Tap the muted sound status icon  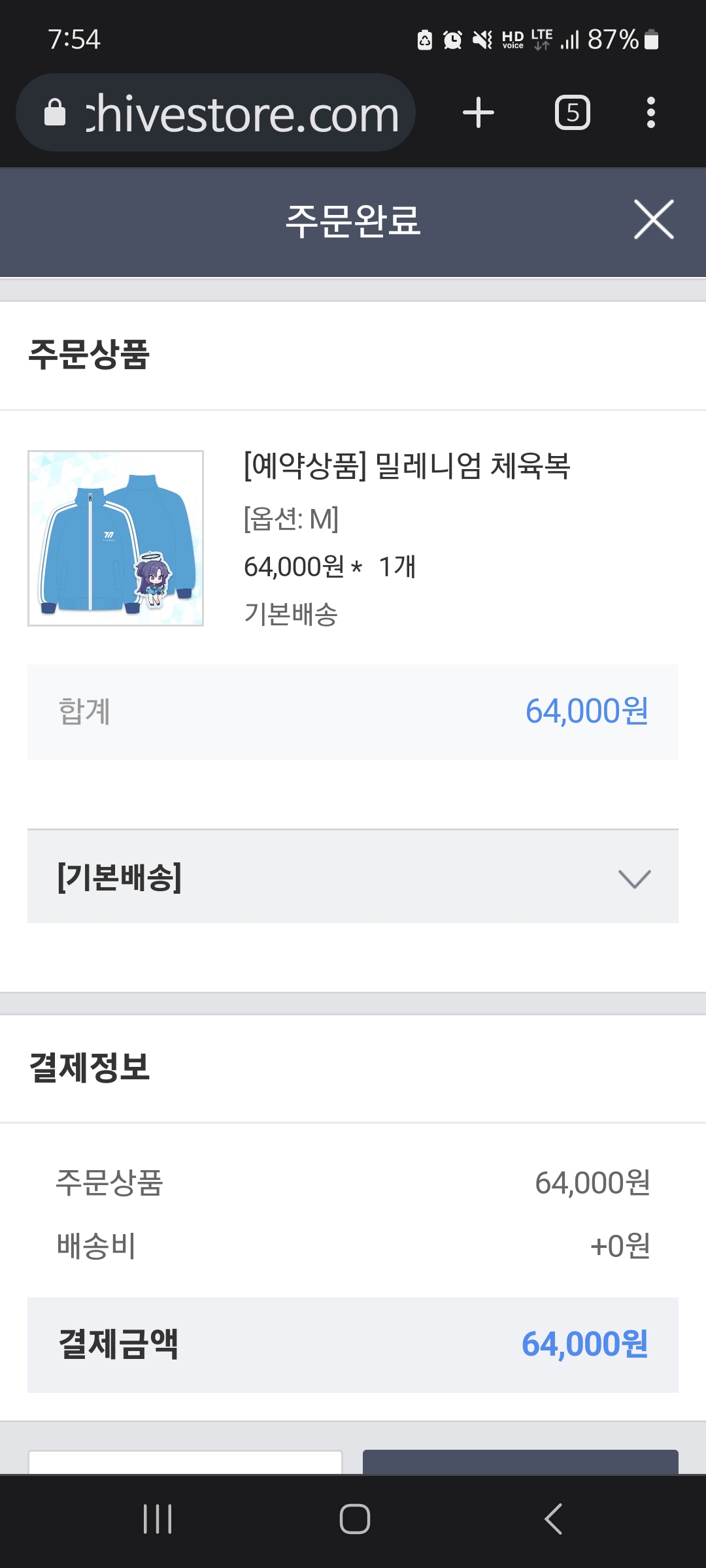482,40
